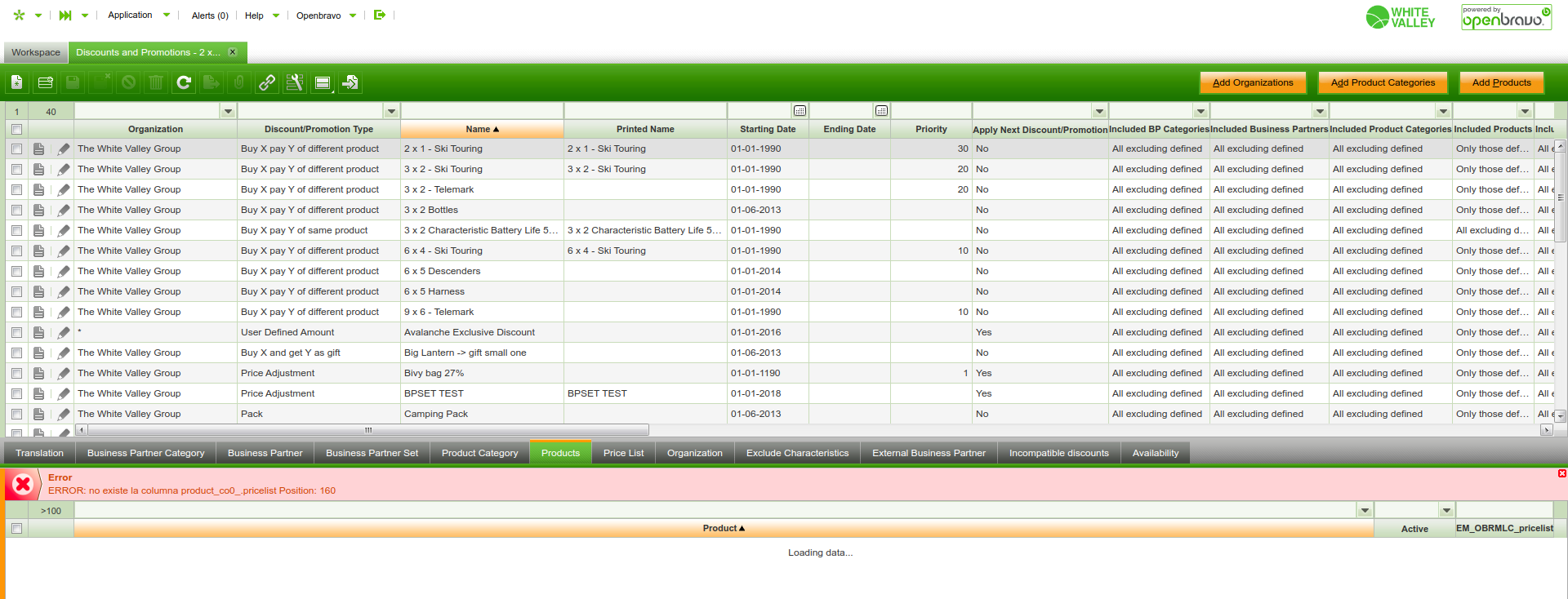
Task: Open the Product filter dropdown in subgrid
Action: tap(1364, 511)
